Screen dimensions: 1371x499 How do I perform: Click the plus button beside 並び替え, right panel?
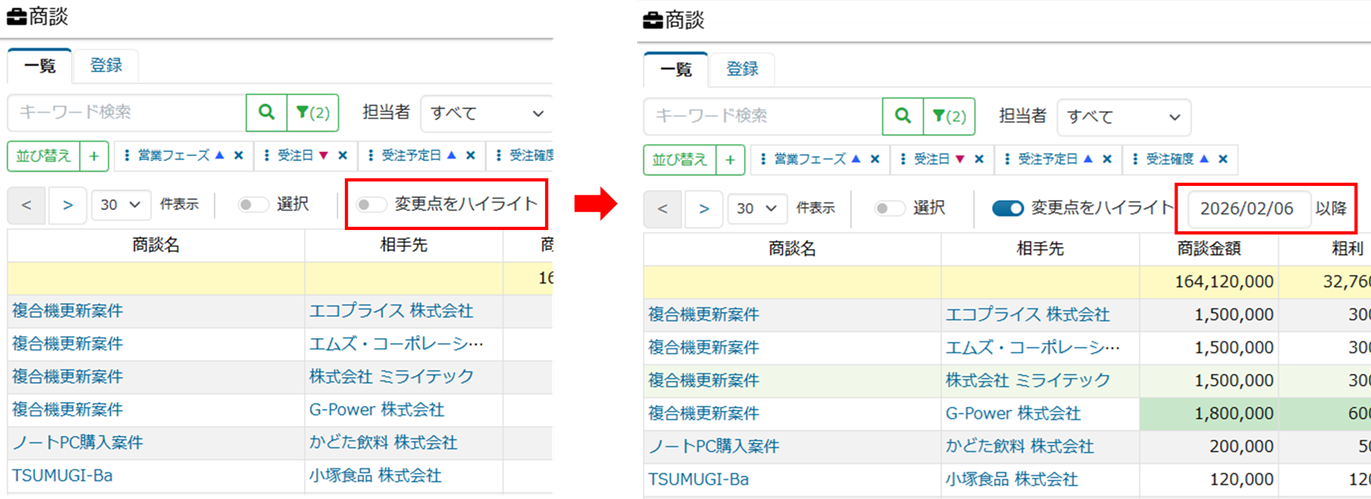[x=732, y=158]
